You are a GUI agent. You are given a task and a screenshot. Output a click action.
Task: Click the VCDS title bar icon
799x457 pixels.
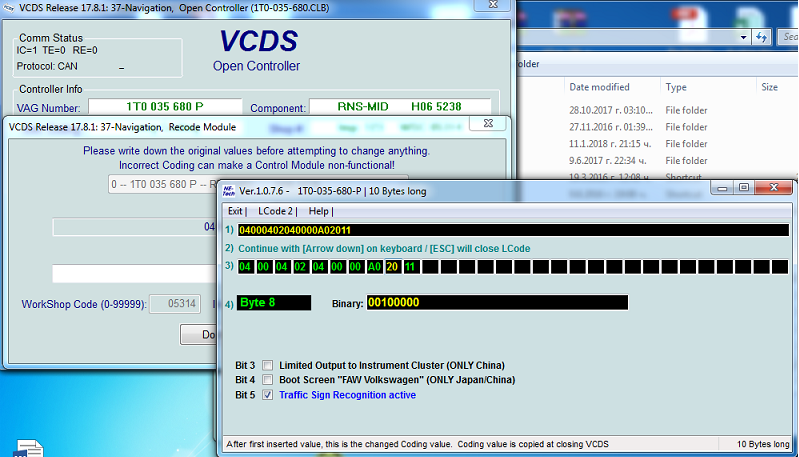9,8
